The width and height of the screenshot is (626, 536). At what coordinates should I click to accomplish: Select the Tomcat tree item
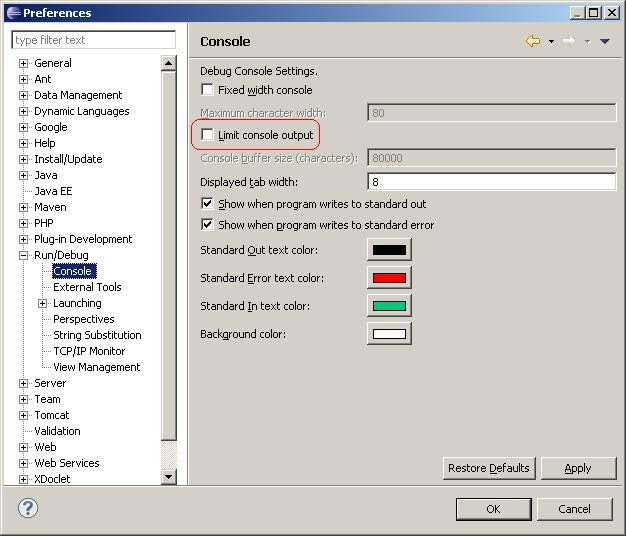[x=52, y=415]
